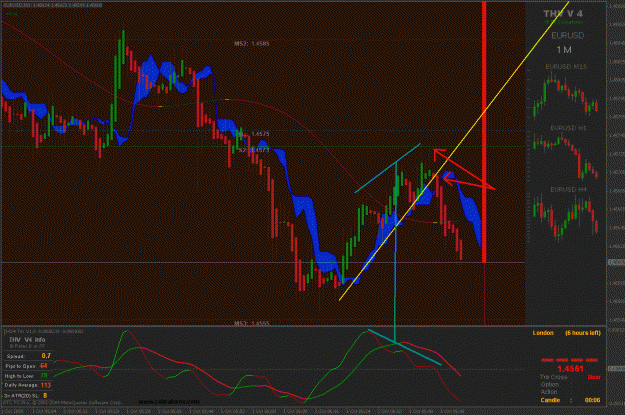Click the S2 1.4573 pivot label
Image resolution: width=625 pixels, height=415 pixels.
(x=254, y=150)
